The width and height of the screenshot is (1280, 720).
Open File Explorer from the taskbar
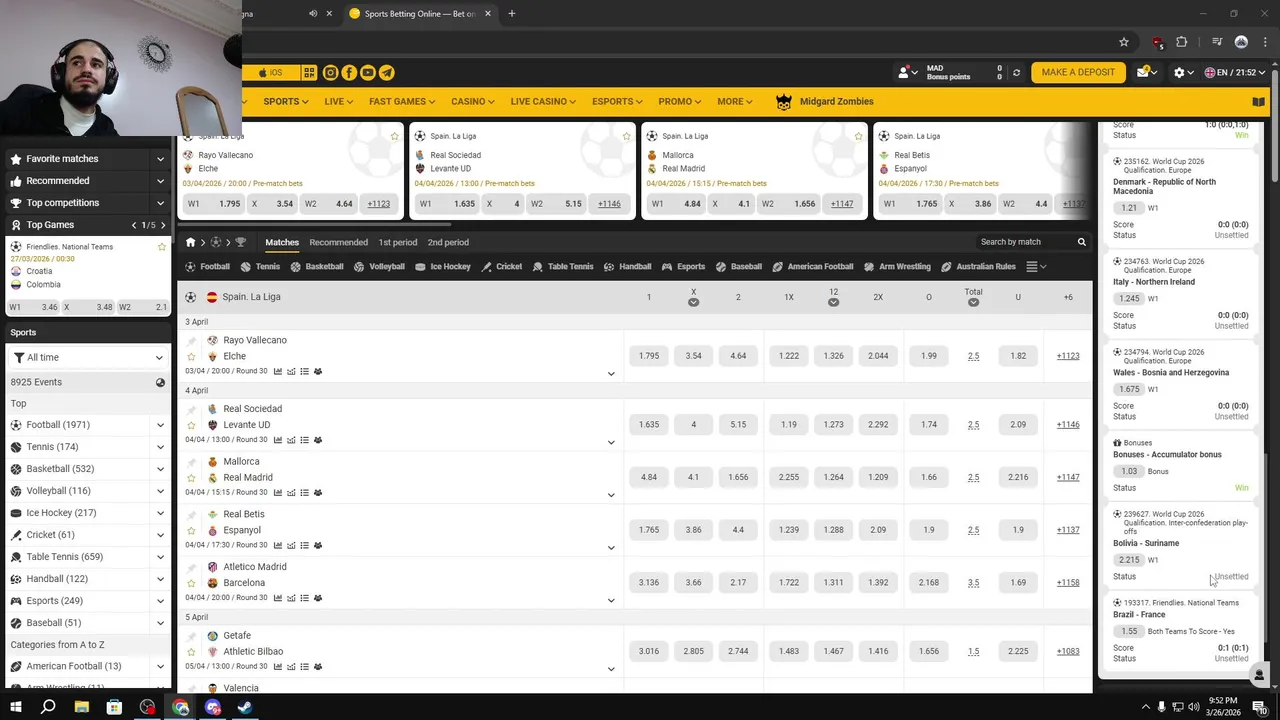(82, 707)
